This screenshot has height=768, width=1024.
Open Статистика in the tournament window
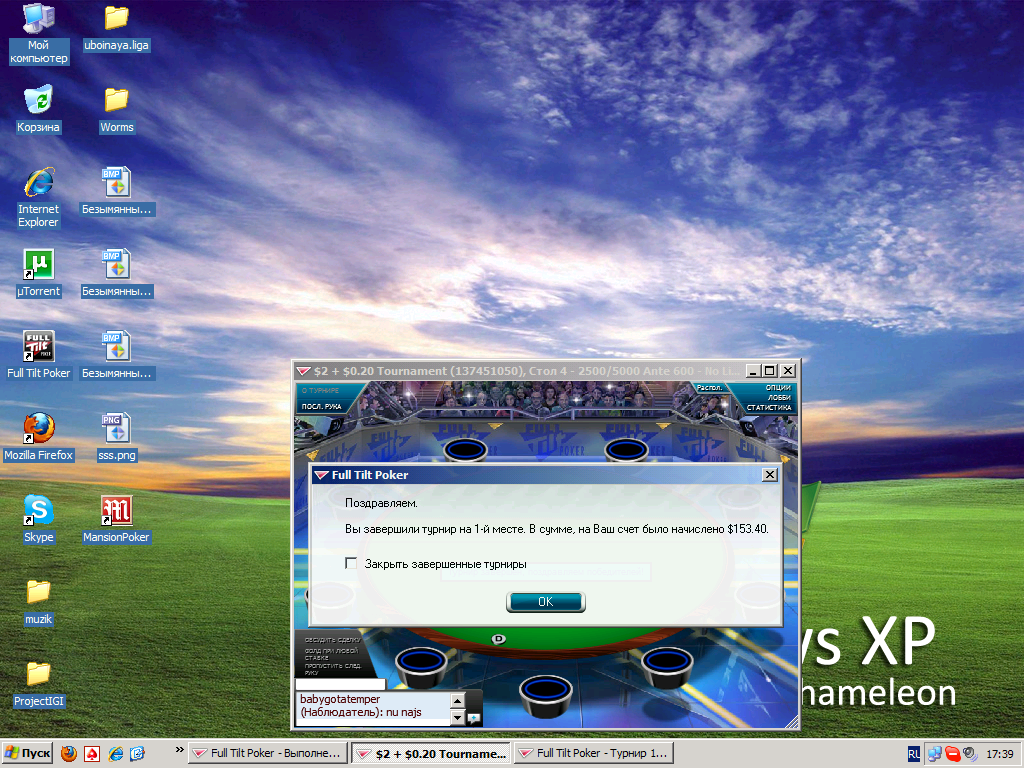click(x=769, y=407)
